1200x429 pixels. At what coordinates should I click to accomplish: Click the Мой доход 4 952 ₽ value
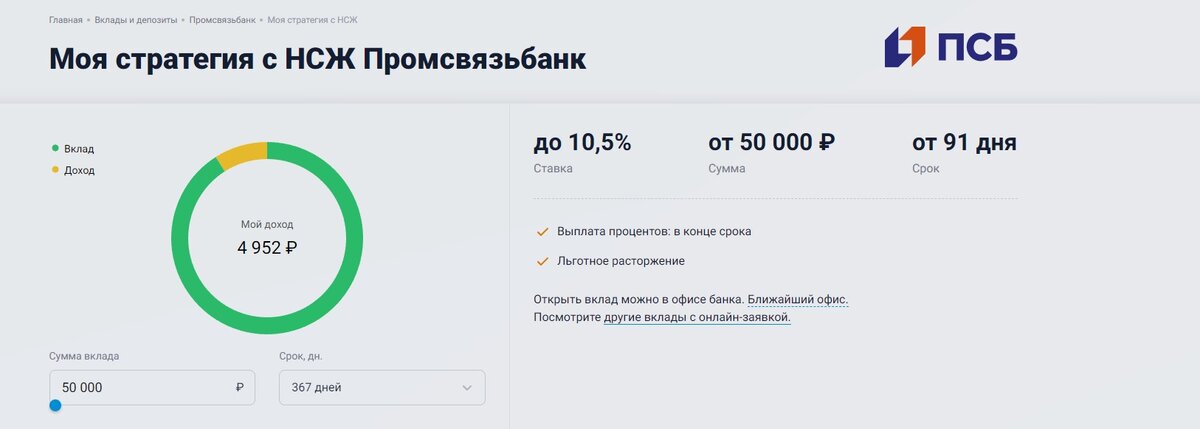tap(267, 247)
